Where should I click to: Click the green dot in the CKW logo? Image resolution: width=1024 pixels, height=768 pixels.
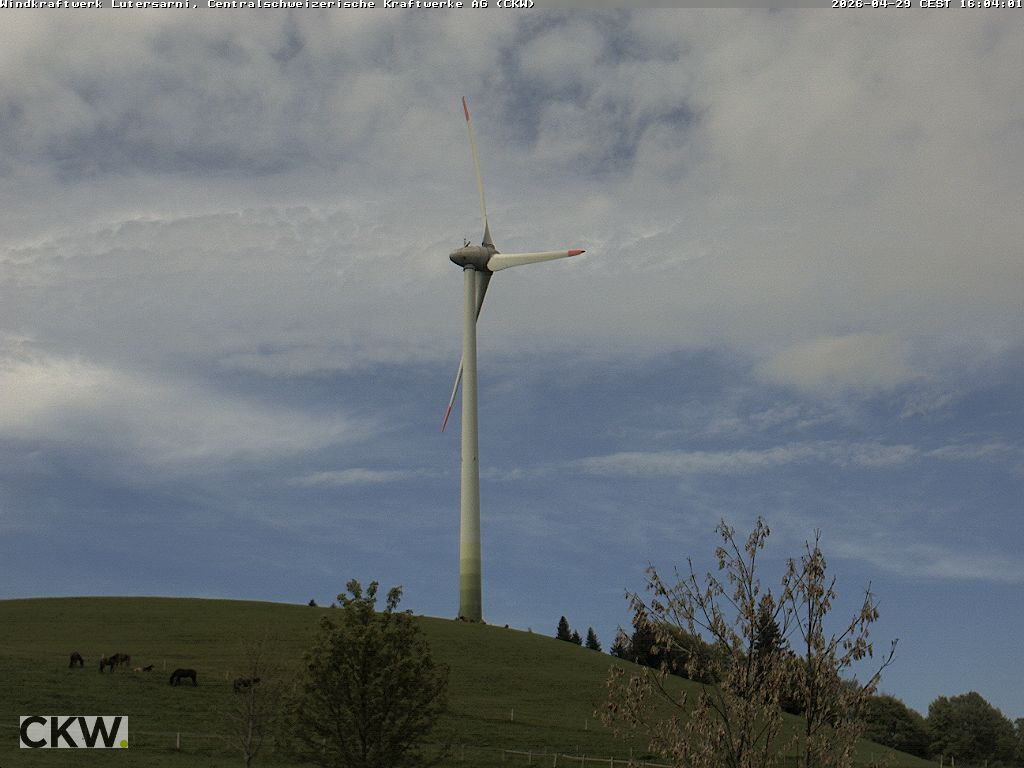point(123,743)
